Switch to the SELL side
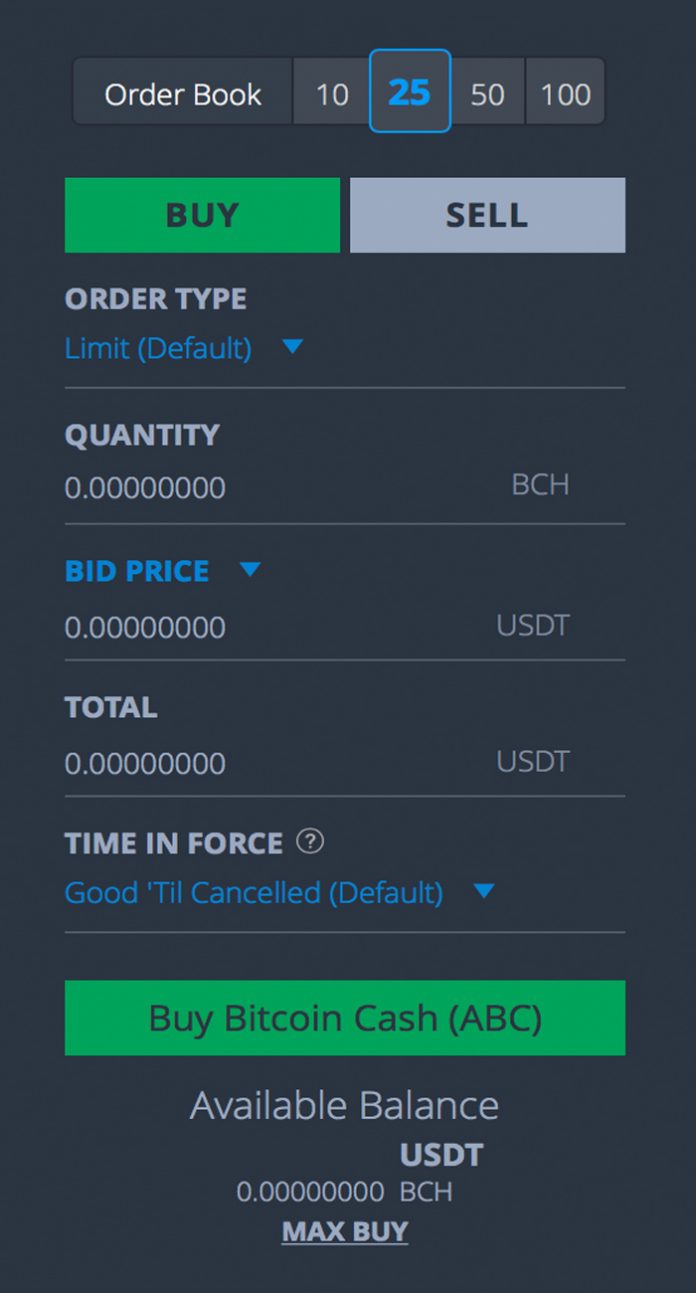The height and width of the screenshot is (1293, 696). point(487,215)
